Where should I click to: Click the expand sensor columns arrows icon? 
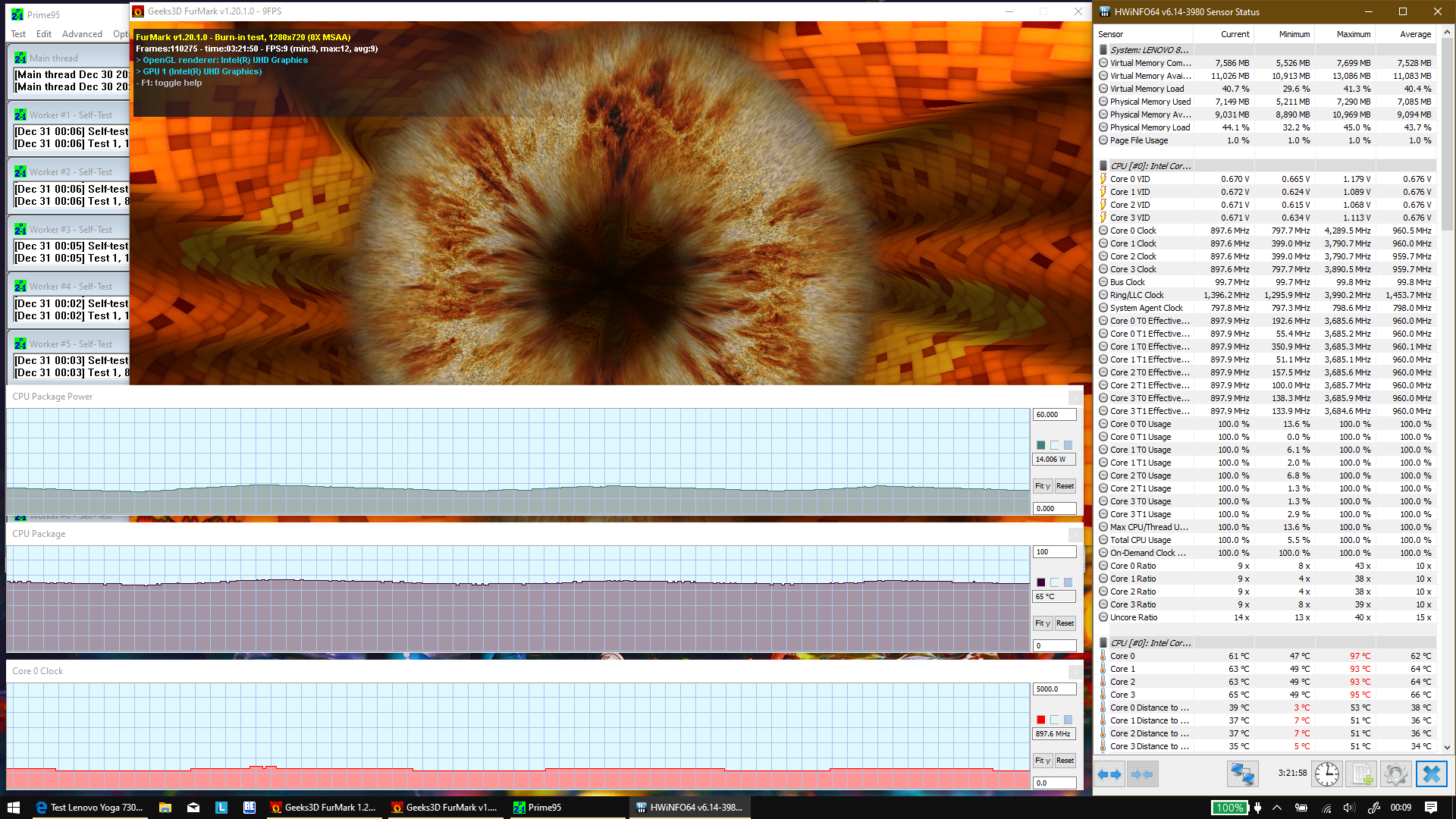click(1110, 774)
